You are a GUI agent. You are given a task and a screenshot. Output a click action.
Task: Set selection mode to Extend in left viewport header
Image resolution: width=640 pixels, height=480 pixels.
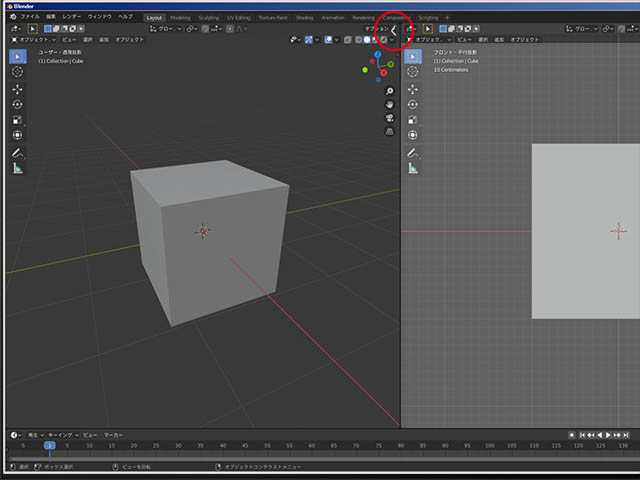pyautogui.click(x=56, y=29)
